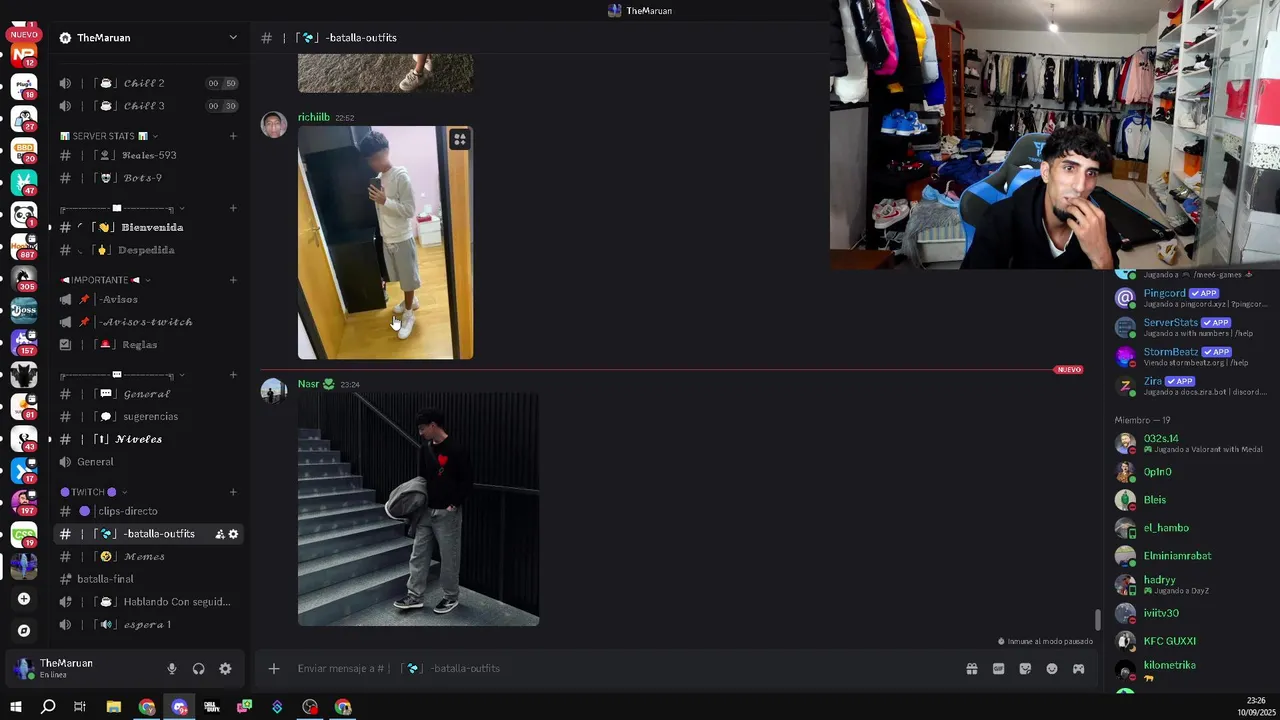This screenshot has width=1280, height=720.
Task: Open the Boss server icon
Action: pos(24,310)
